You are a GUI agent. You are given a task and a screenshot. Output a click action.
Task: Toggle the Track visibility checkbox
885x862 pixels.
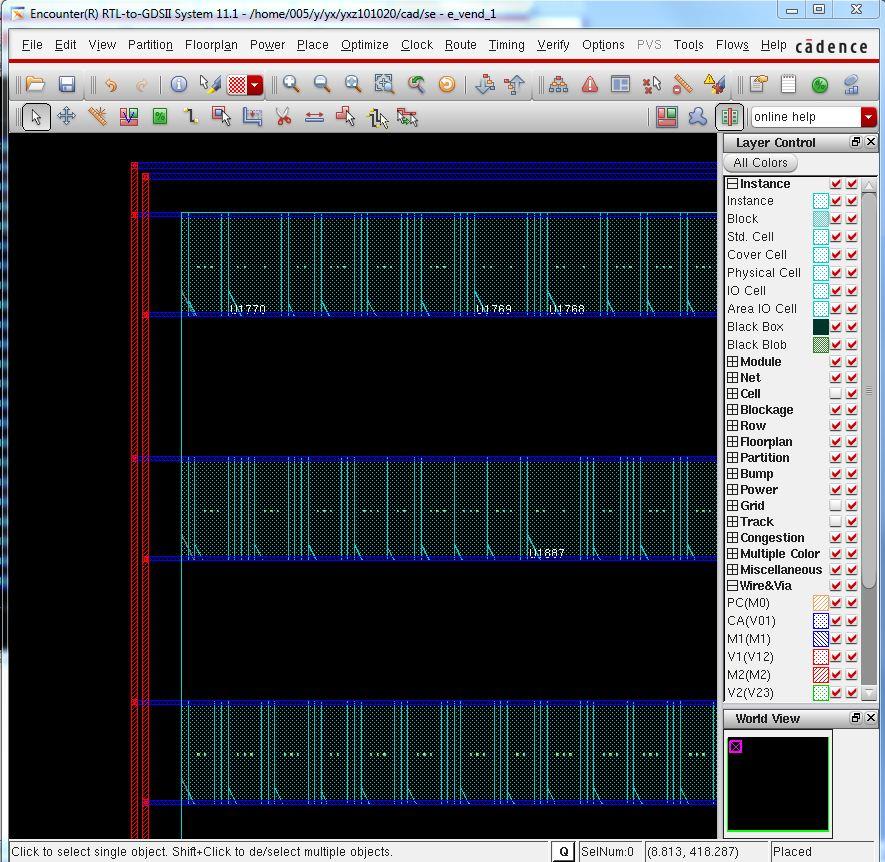[x=836, y=522]
